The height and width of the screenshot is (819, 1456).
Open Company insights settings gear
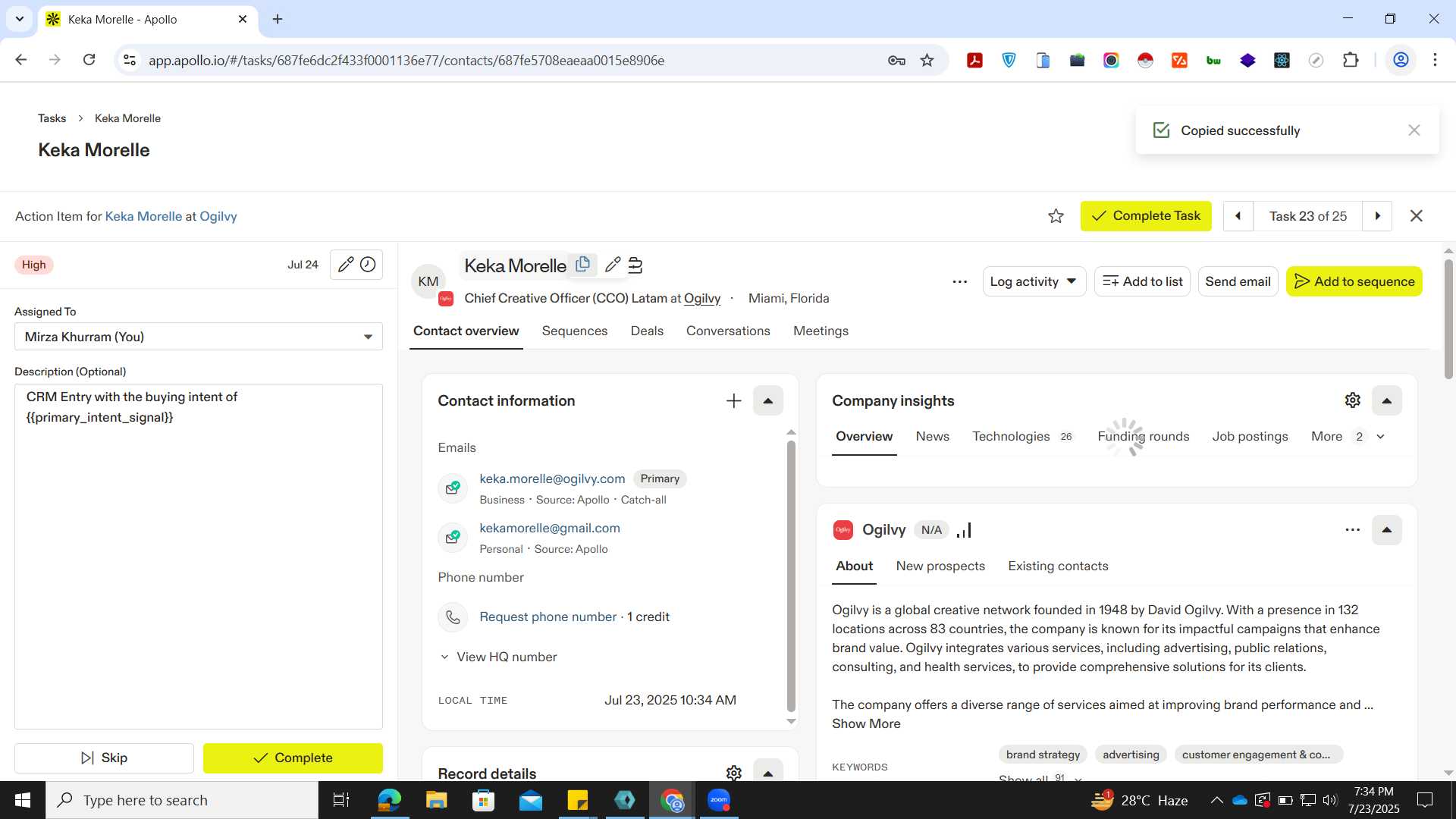1352,400
